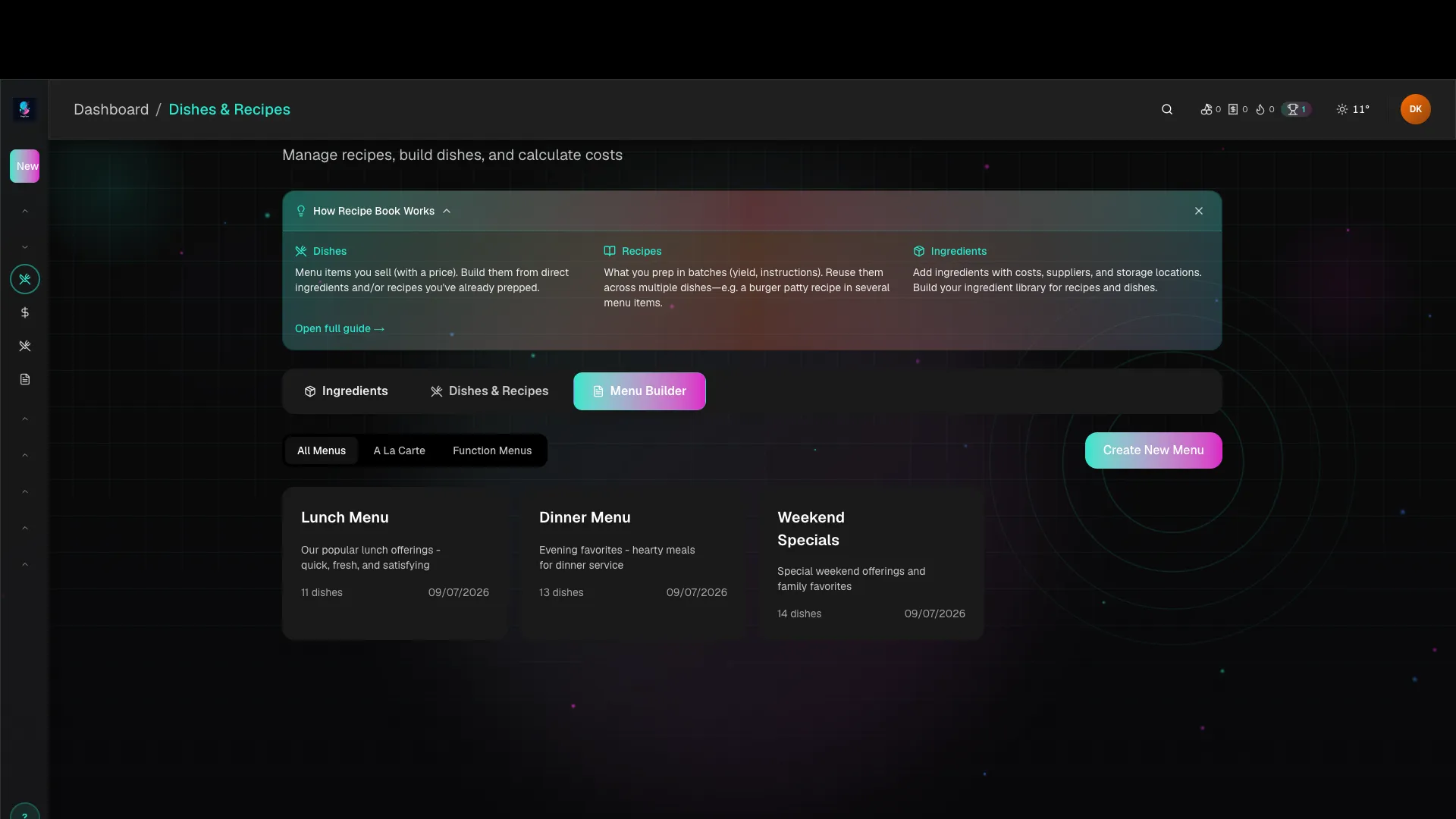Select the Menu Builder tab

[639, 391]
